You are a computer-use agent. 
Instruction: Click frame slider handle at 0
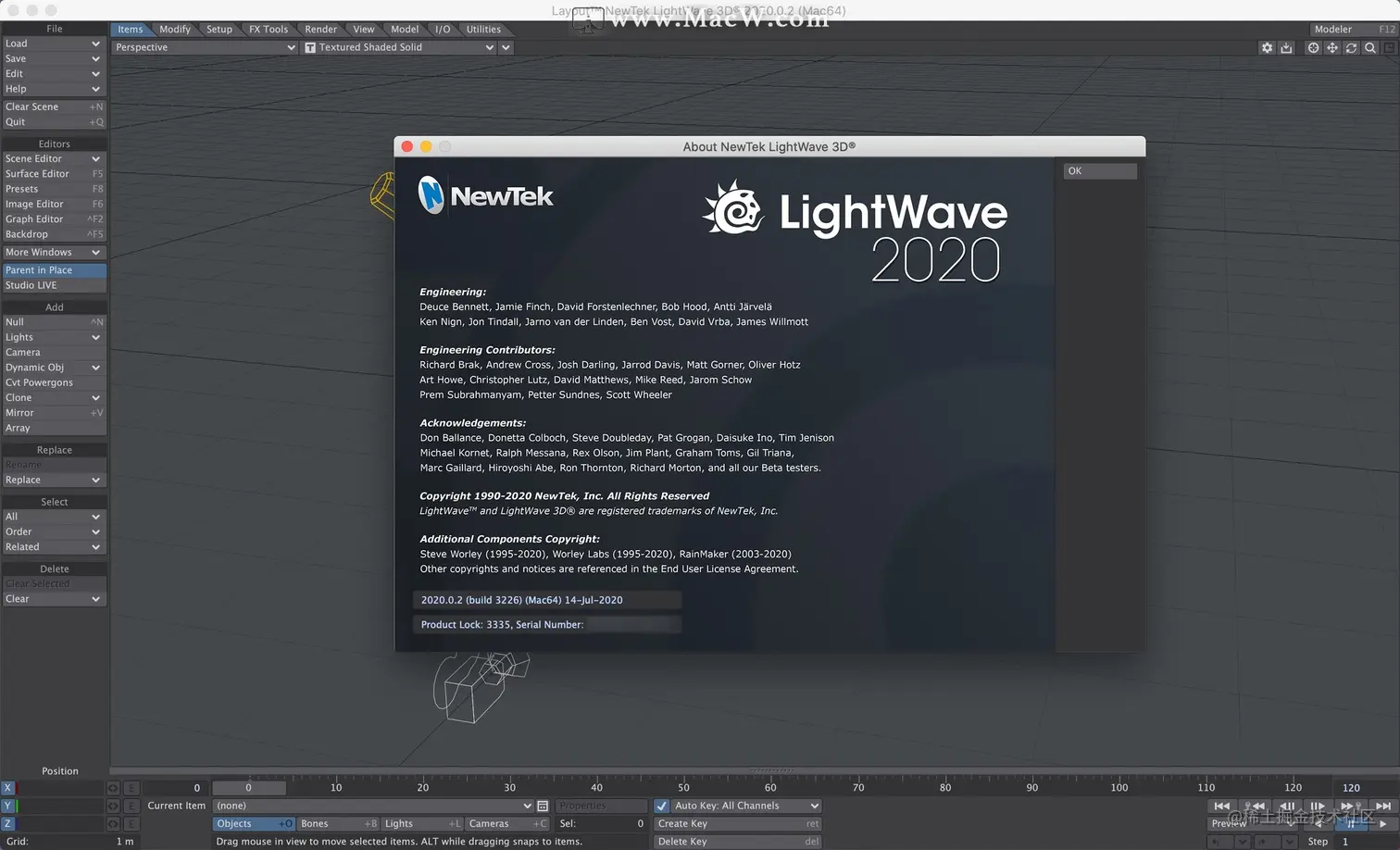248,788
